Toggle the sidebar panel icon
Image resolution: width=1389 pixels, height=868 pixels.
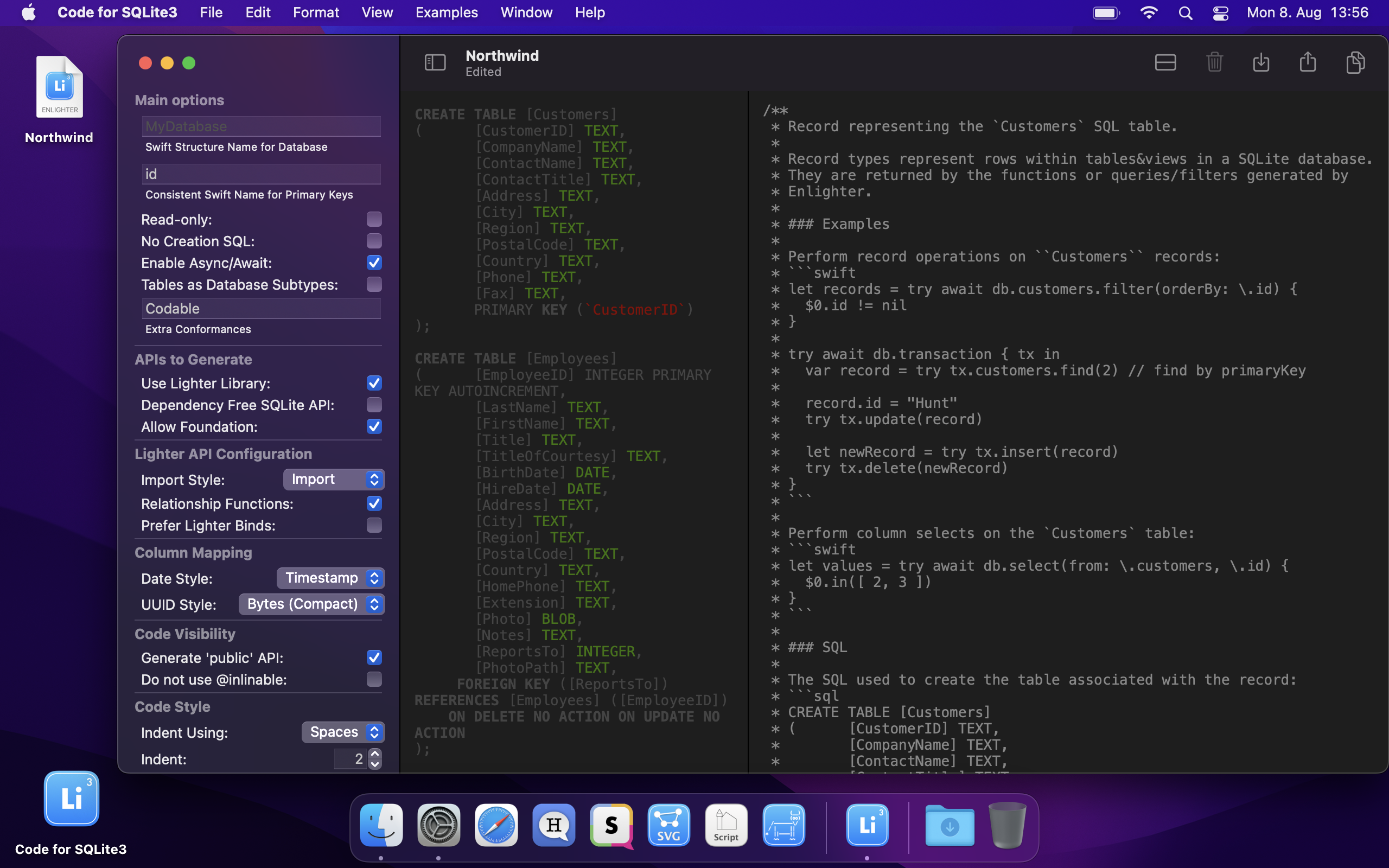(435, 62)
